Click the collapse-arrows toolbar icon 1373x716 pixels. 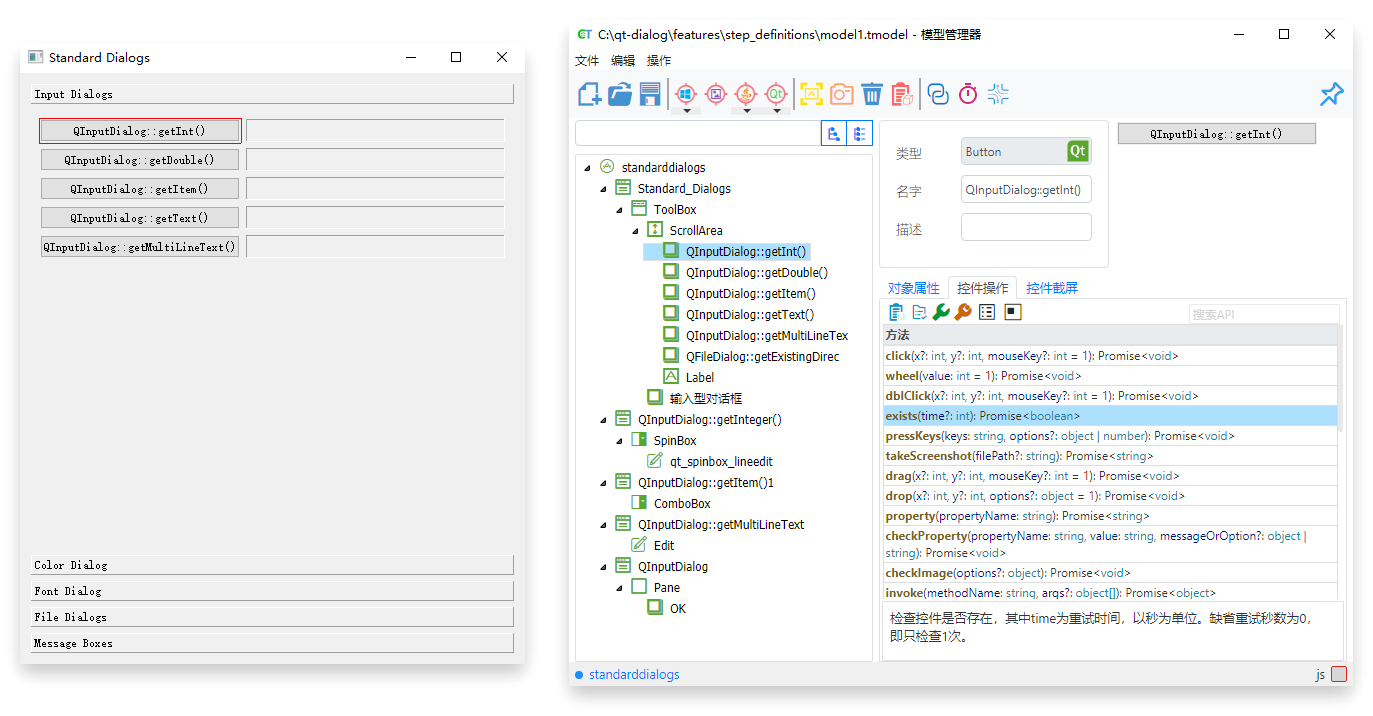(x=998, y=94)
